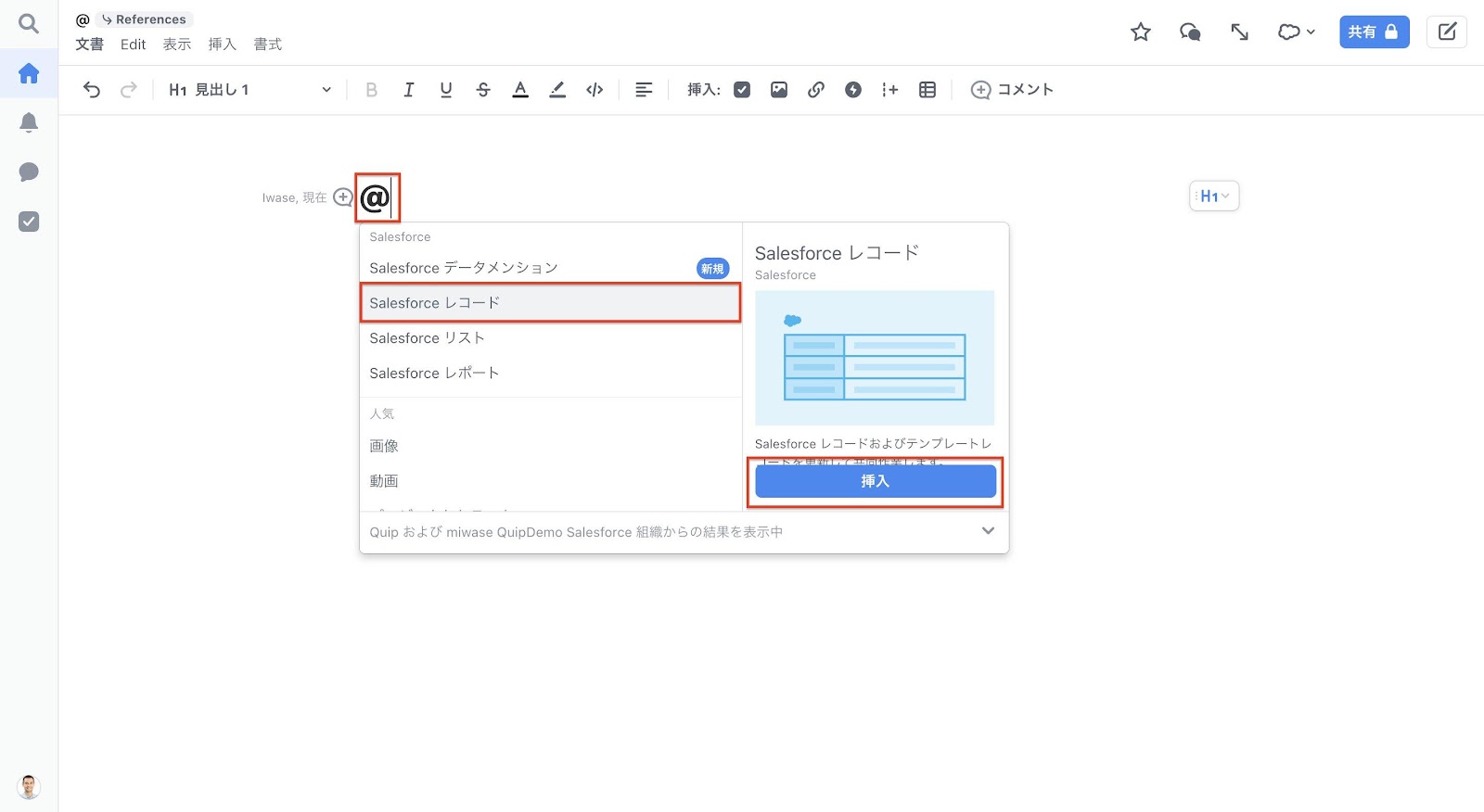Open search in the left sidebar
The image size is (1484, 812).
pyautogui.click(x=29, y=24)
